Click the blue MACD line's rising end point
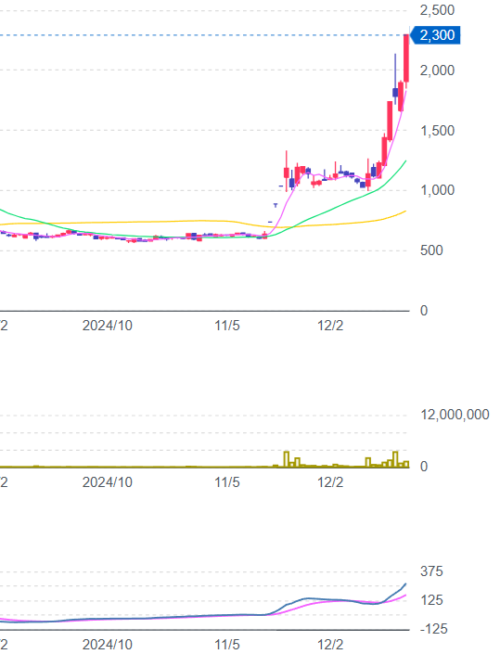The image size is (500, 654). [405, 584]
